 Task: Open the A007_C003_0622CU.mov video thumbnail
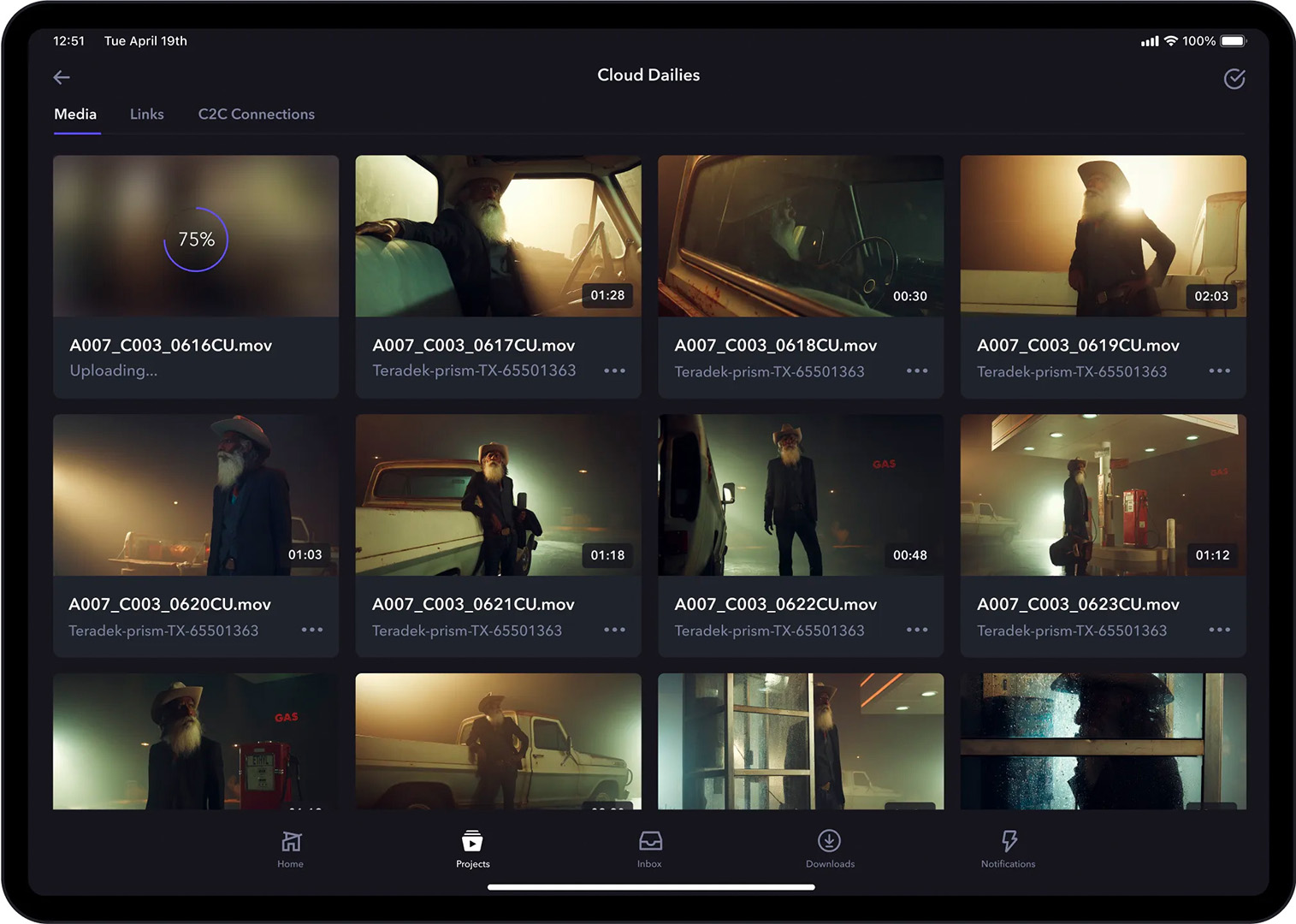(800, 495)
